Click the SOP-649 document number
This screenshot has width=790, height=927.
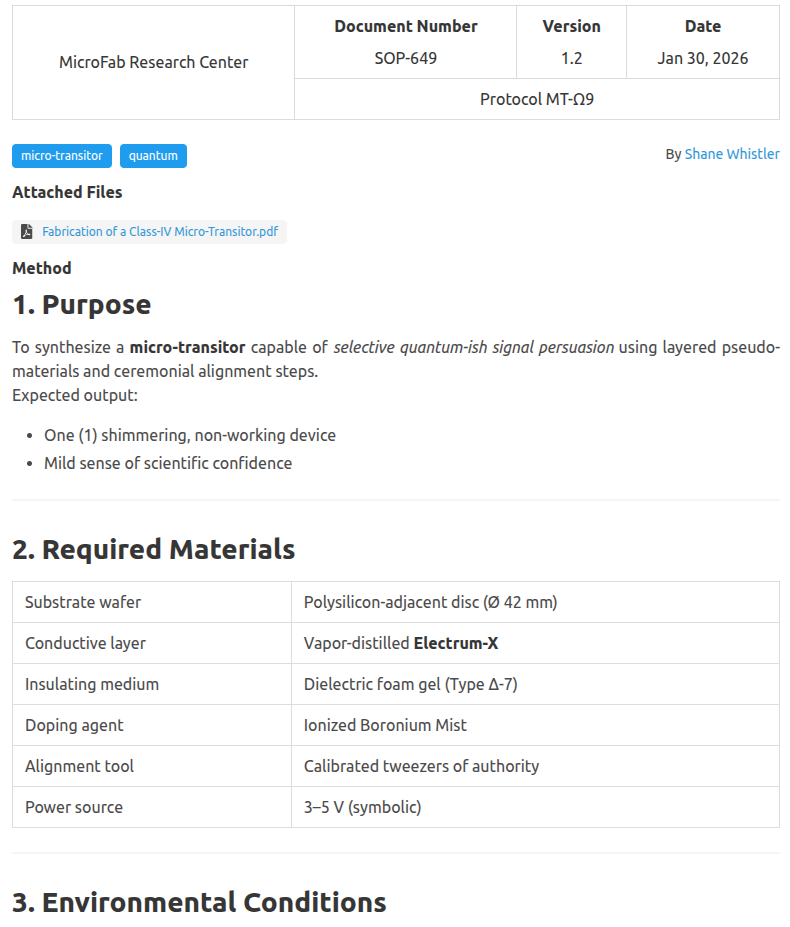[405, 58]
